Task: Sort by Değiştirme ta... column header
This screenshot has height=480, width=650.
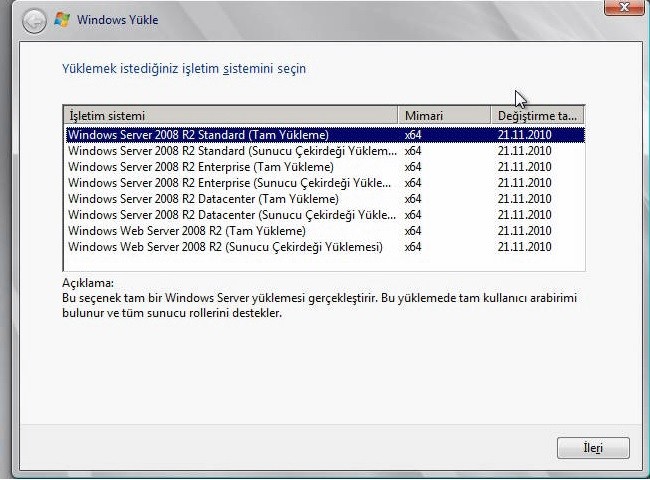Action: coord(538,116)
